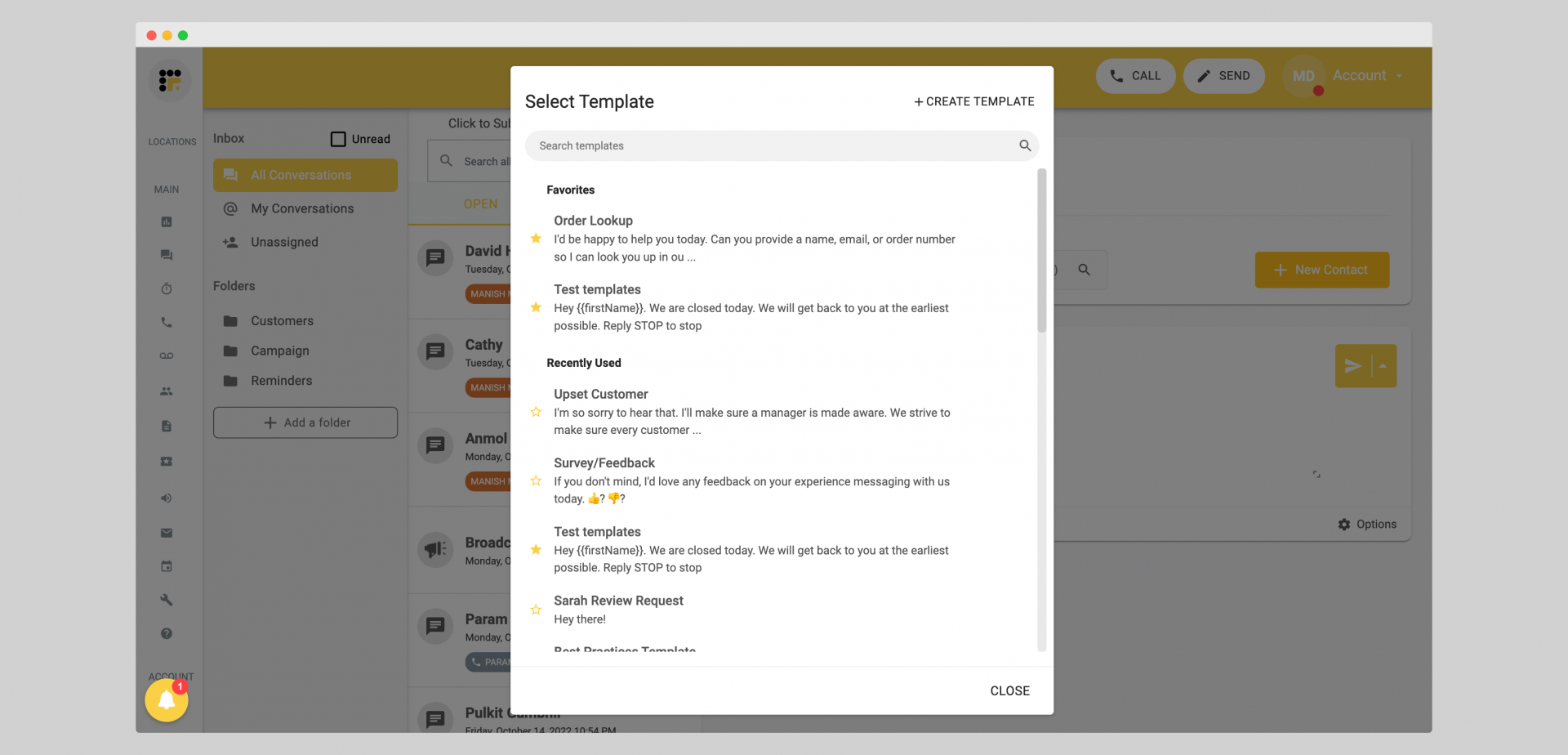Favorite the Upset Customer template star
The height and width of the screenshot is (755, 1568).
point(536,412)
